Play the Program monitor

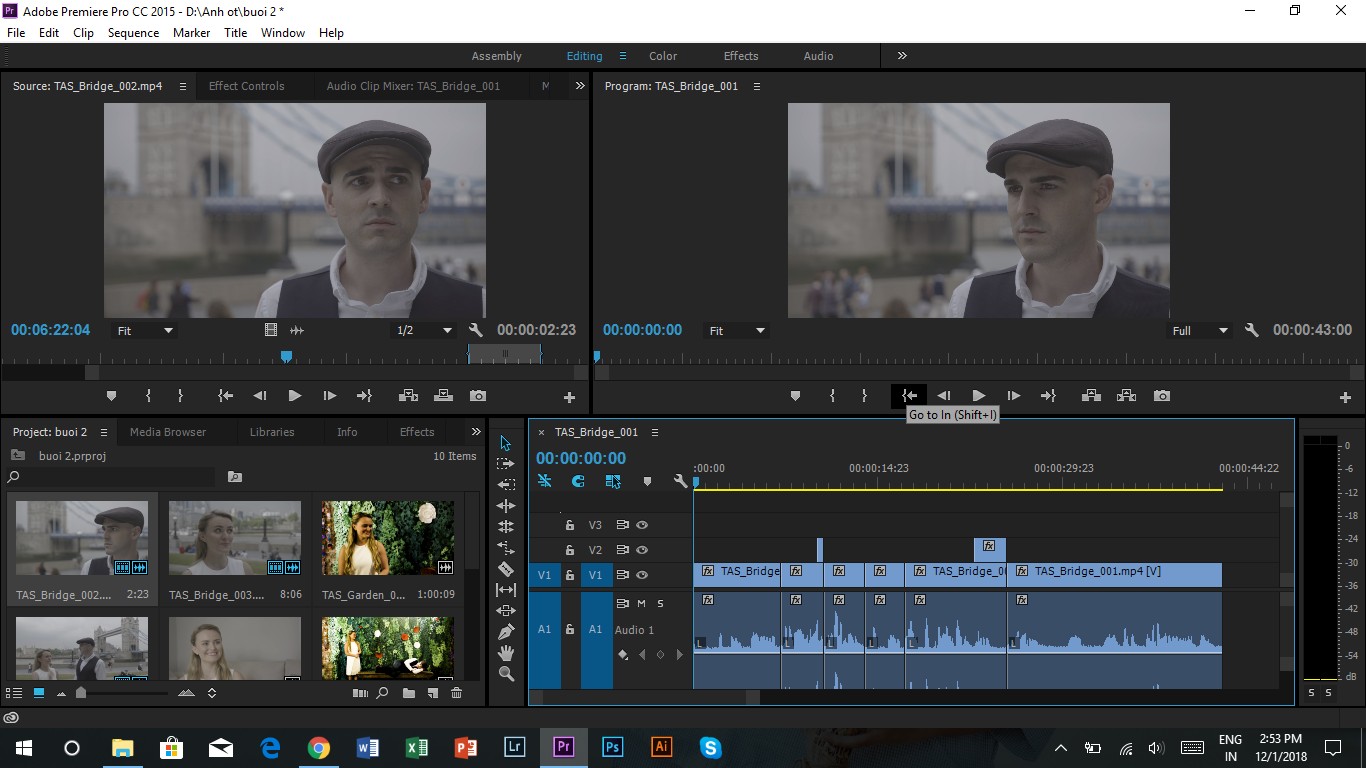[x=978, y=396]
